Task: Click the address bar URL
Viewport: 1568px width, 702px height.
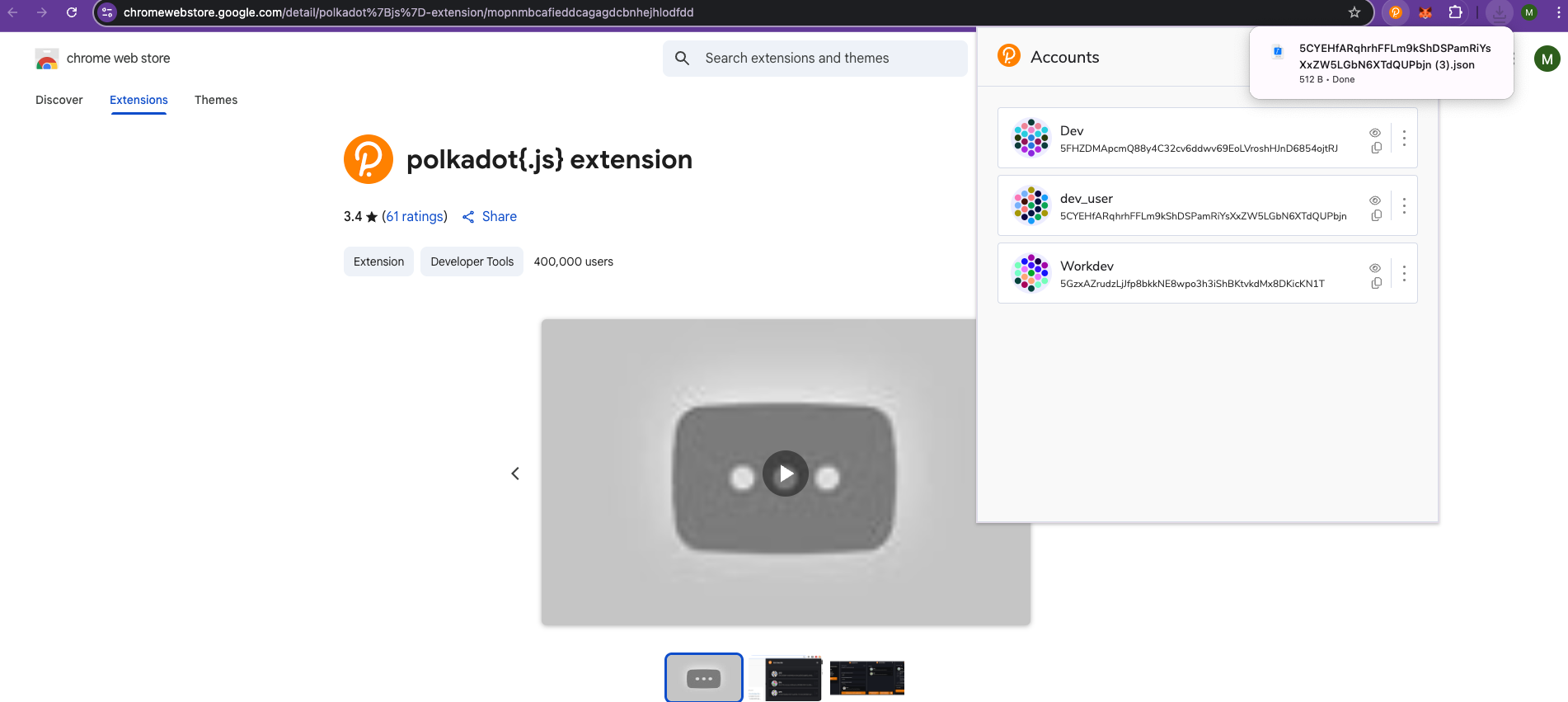Action: click(409, 12)
